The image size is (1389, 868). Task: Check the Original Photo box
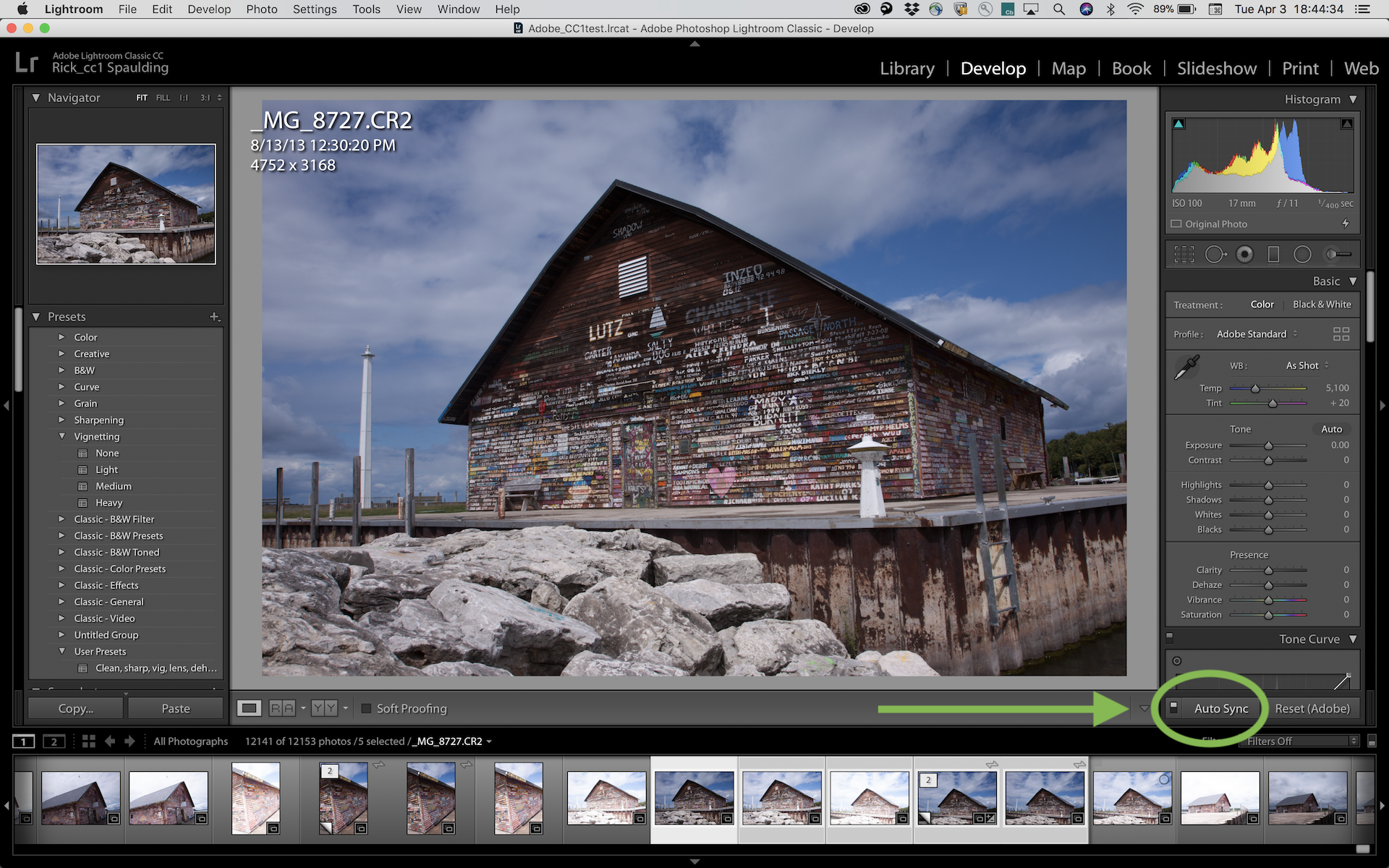(1176, 224)
